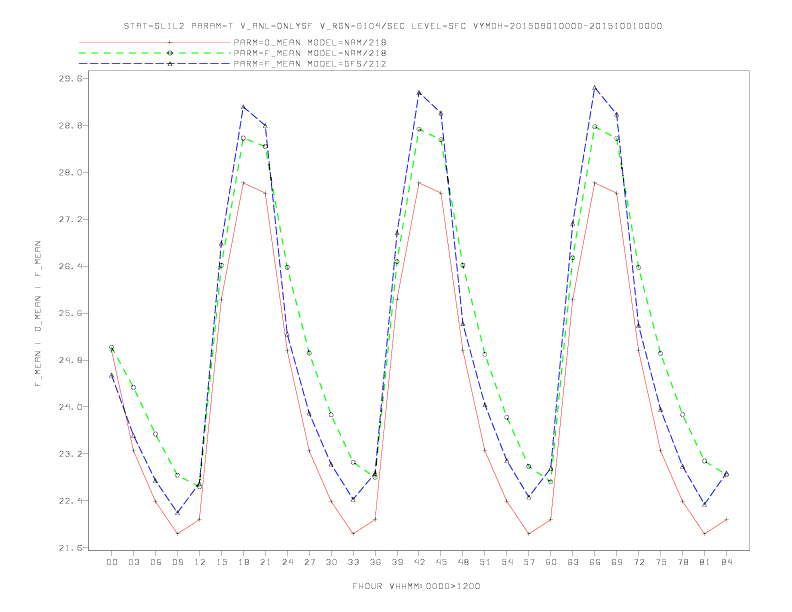
Task: Click x-axis tick label 48
Action: pyautogui.click(x=463, y=562)
